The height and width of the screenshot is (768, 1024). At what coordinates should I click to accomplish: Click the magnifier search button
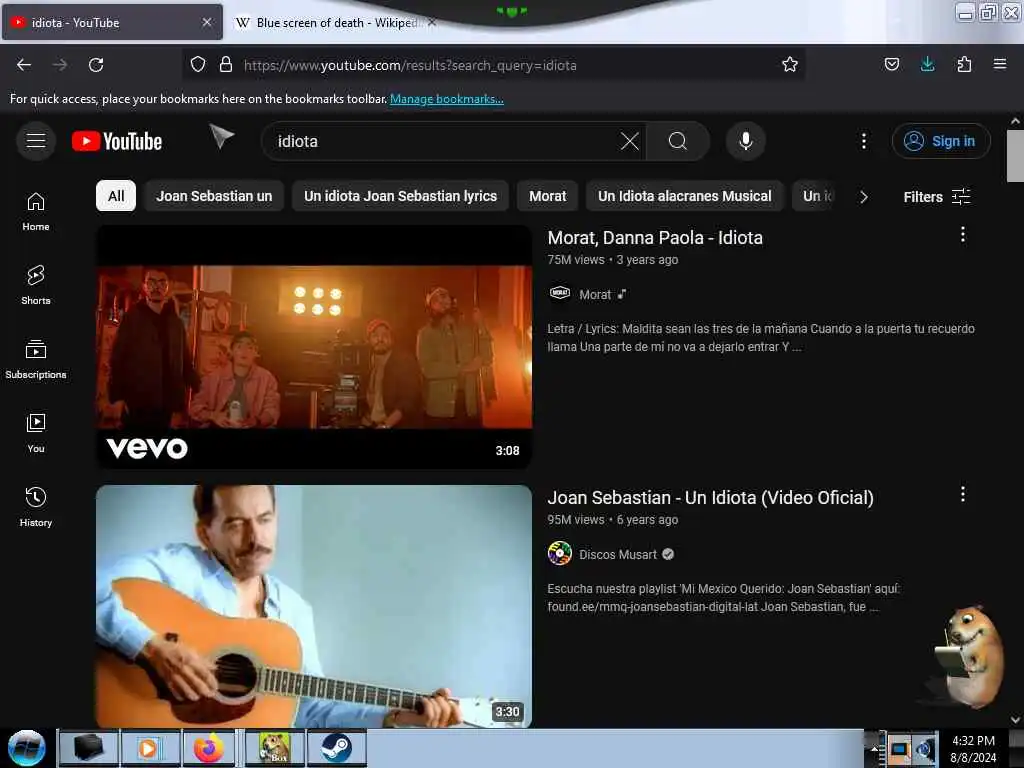click(x=678, y=141)
